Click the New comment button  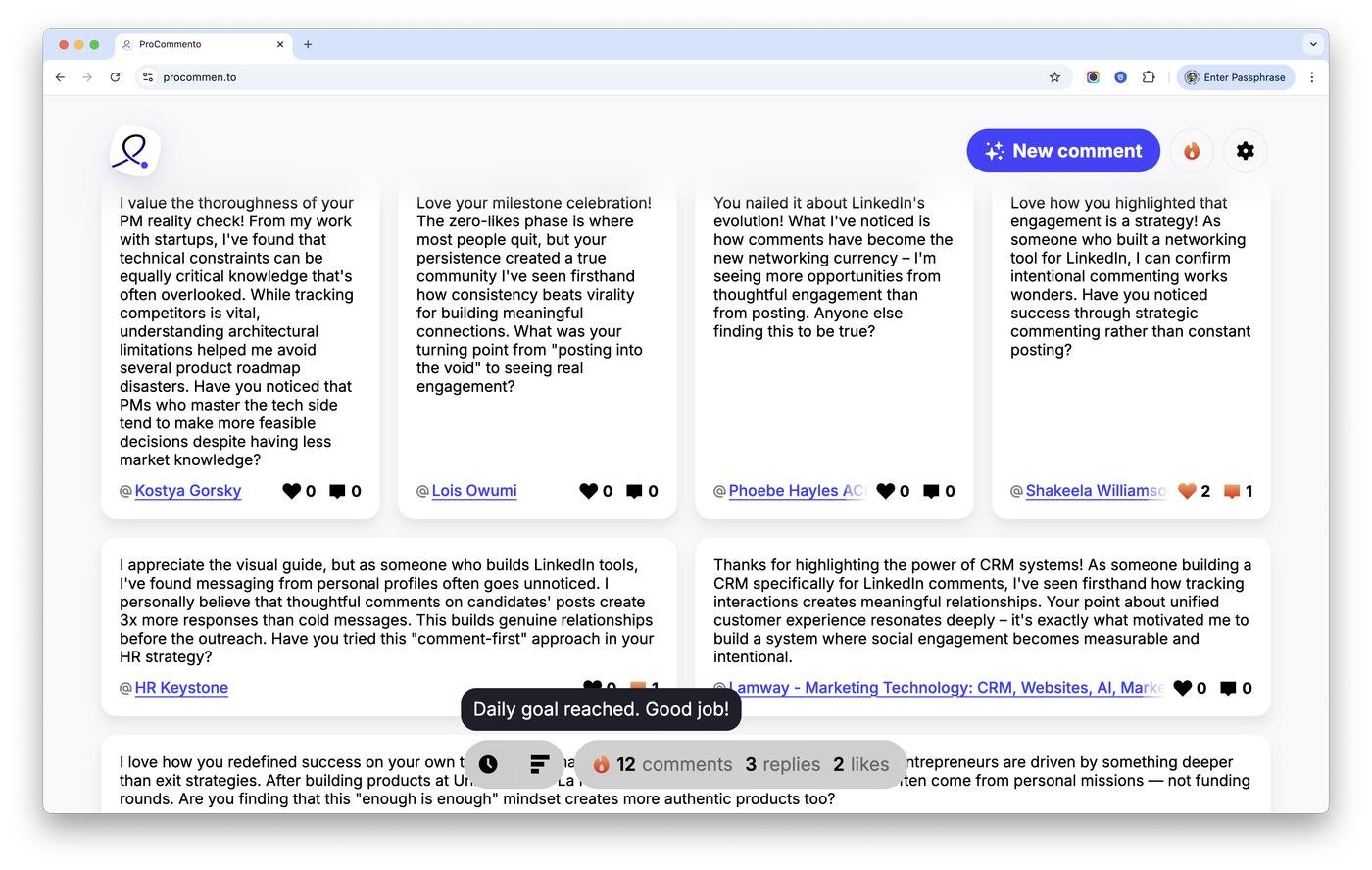(1063, 151)
